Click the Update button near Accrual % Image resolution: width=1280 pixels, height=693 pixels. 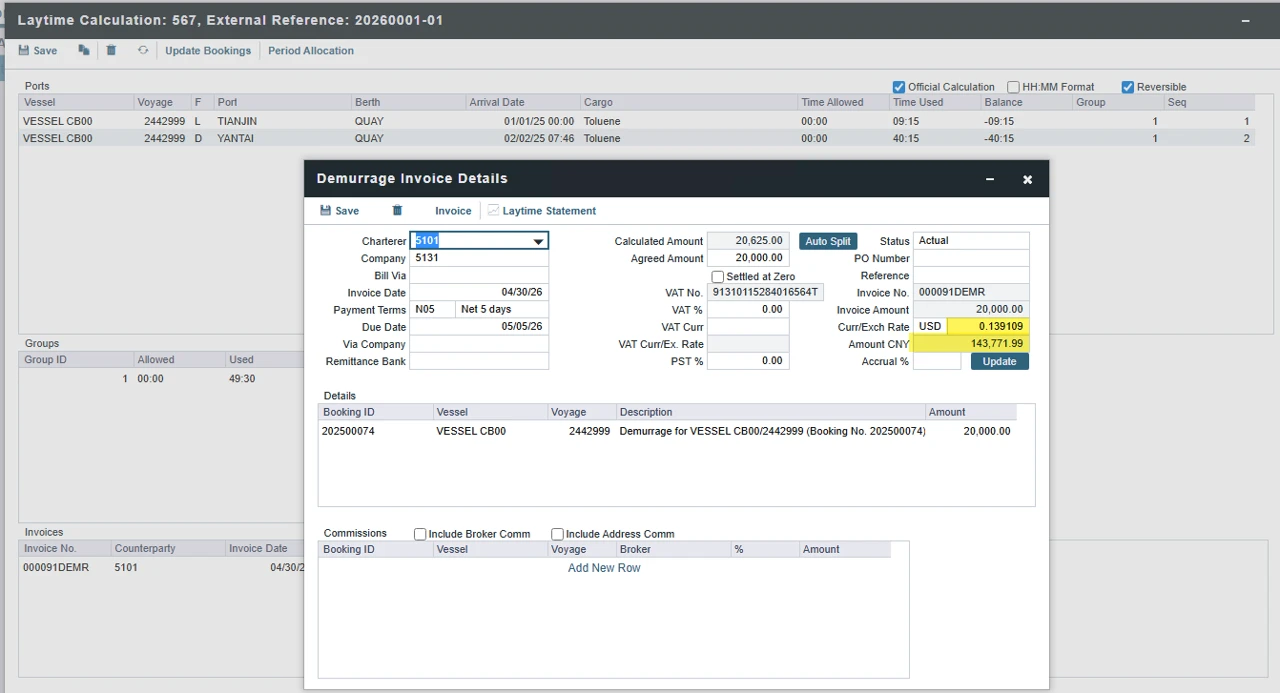coord(999,362)
